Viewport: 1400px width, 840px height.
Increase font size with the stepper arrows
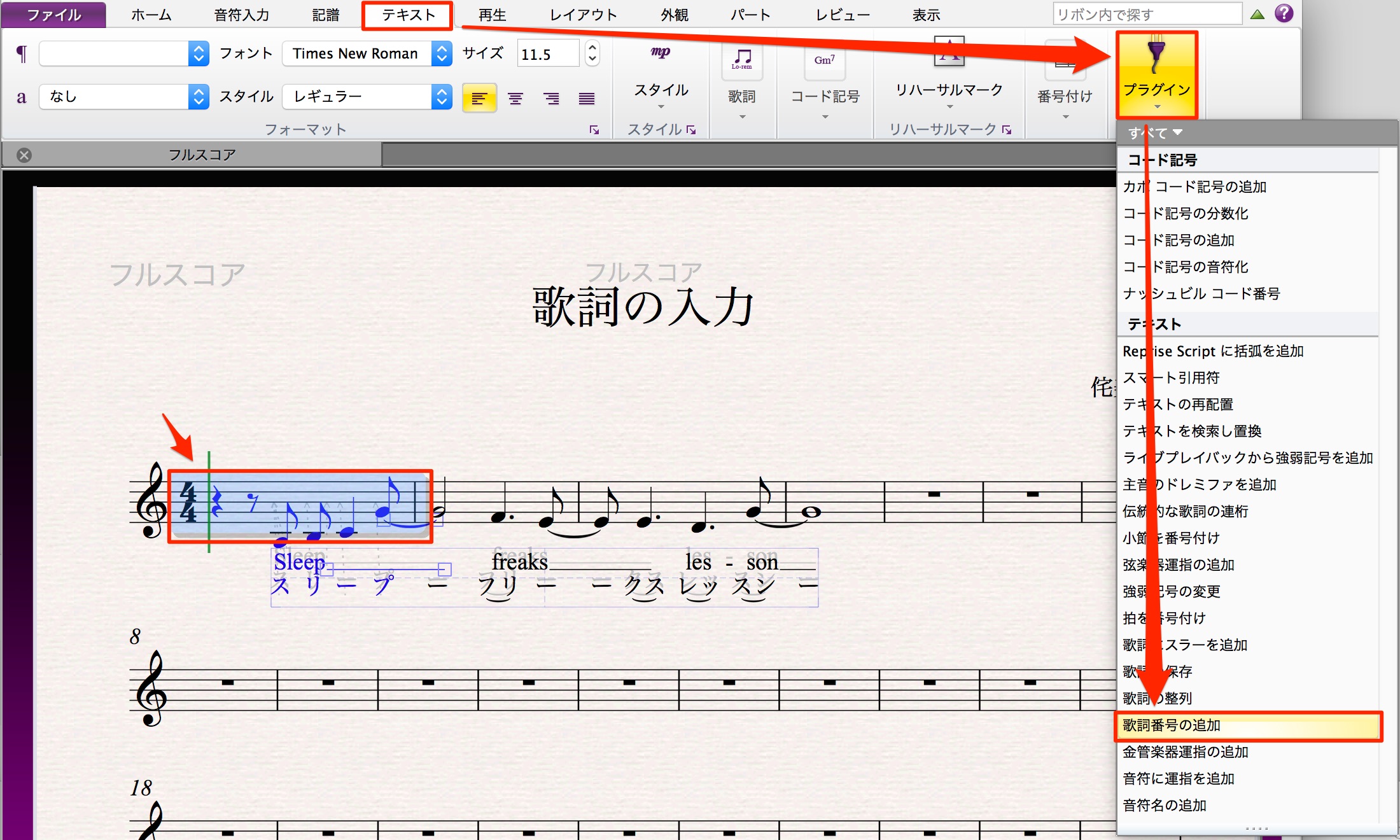point(592,48)
